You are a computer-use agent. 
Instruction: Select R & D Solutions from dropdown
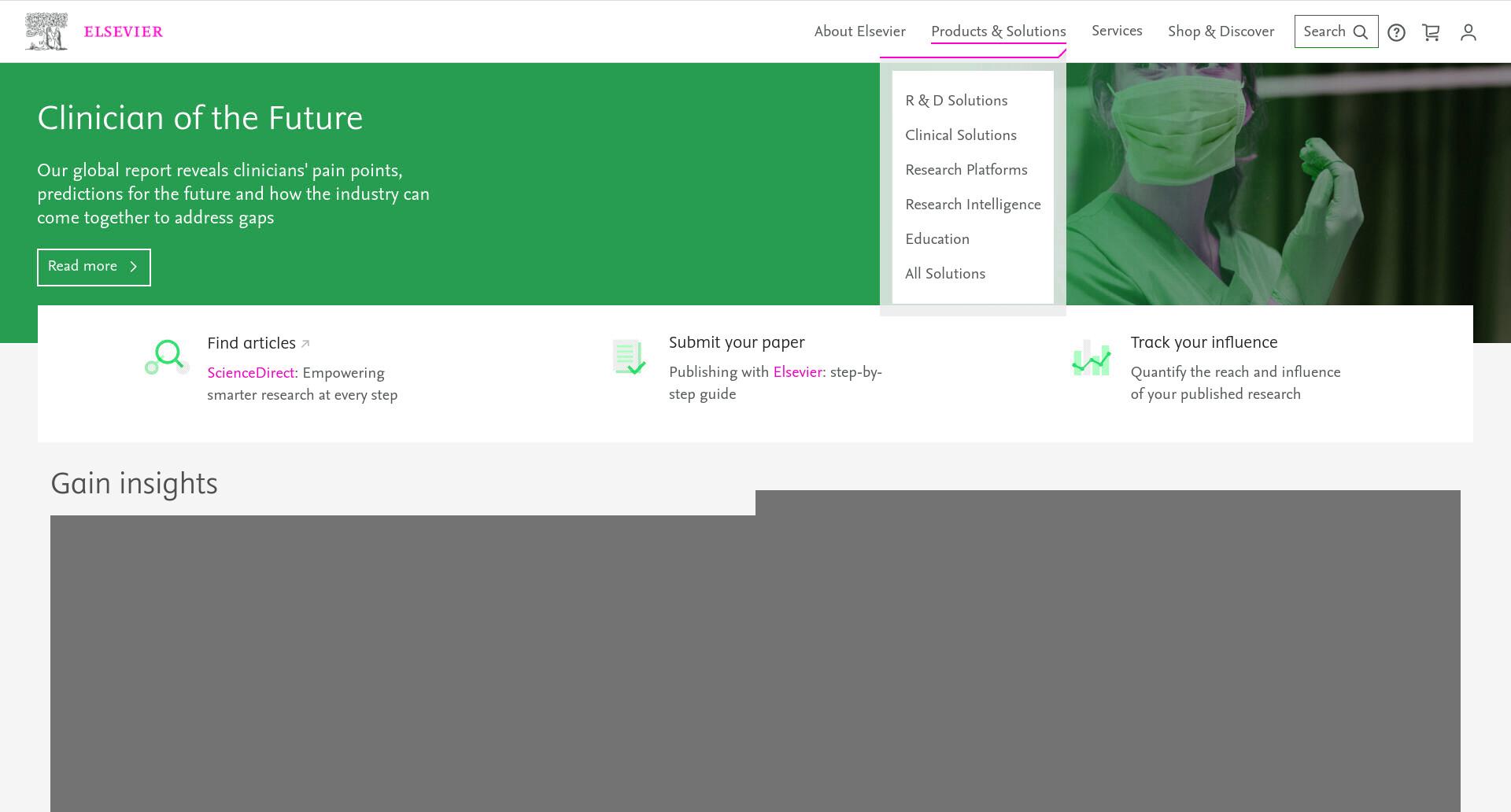(956, 101)
